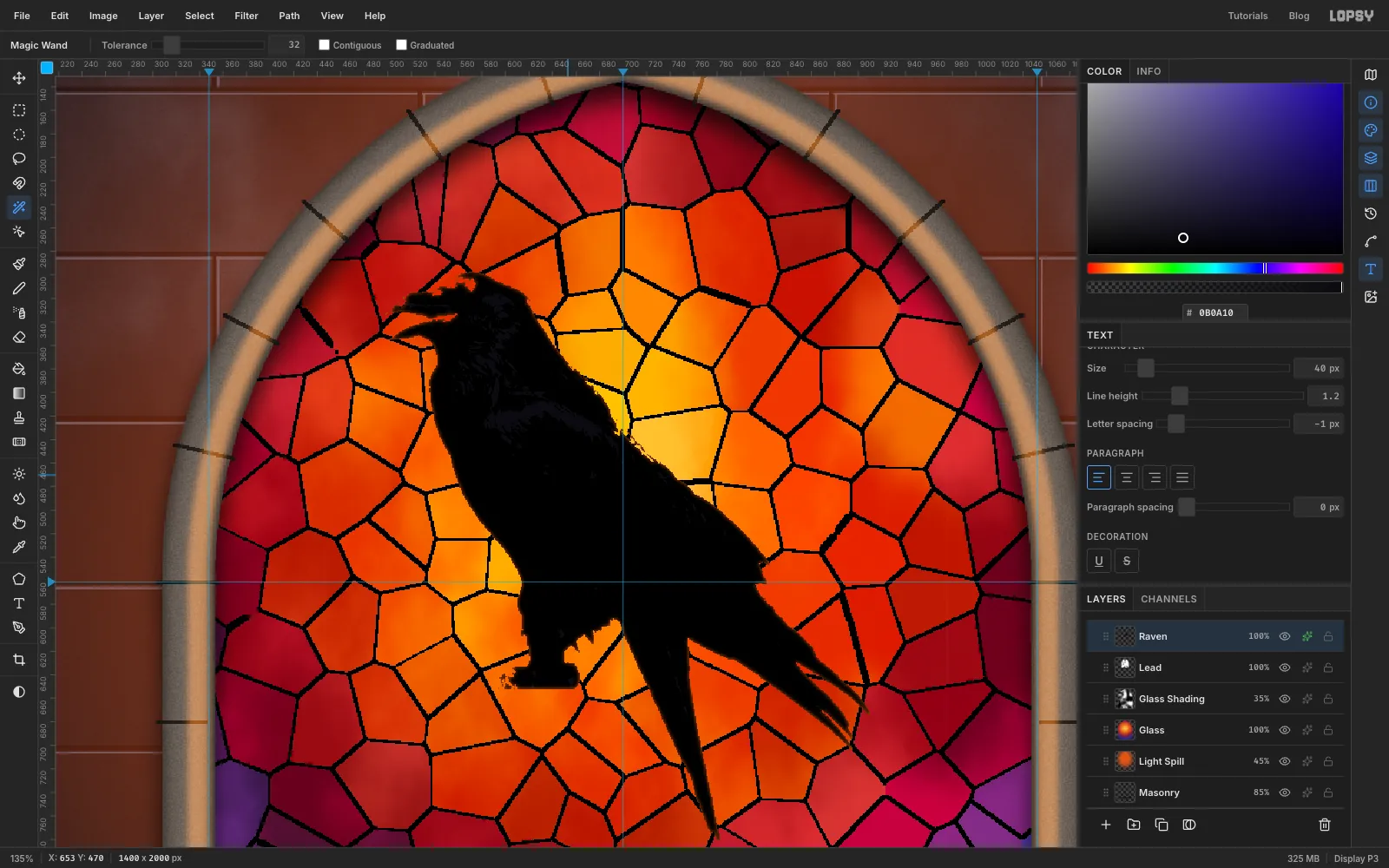Select the Pencil tool
1389x868 pixels.
tap(19, 288)
